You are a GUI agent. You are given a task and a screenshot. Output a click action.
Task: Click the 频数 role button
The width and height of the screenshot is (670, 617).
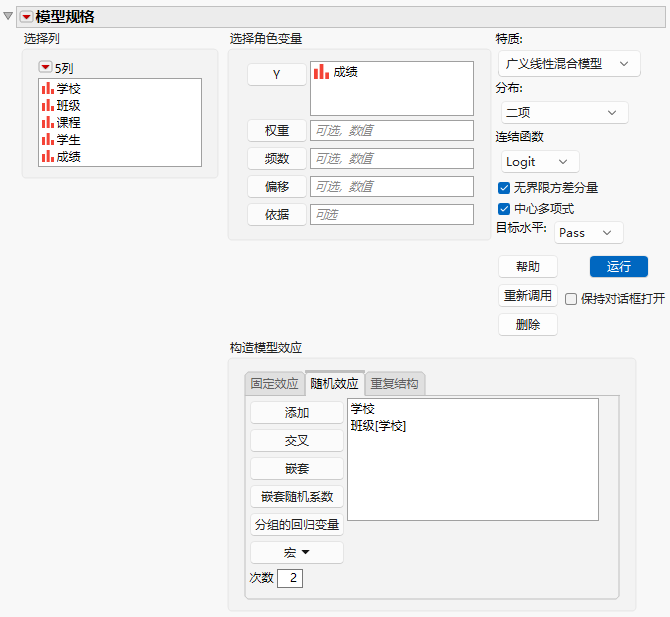coord(276,159)
